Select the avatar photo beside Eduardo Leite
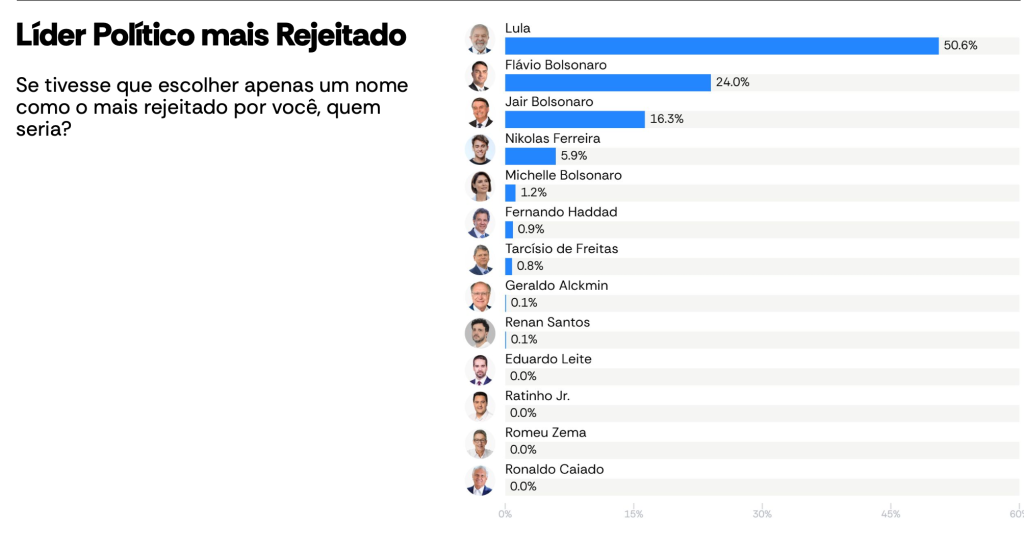The image size is (1024, 549). 481,370
